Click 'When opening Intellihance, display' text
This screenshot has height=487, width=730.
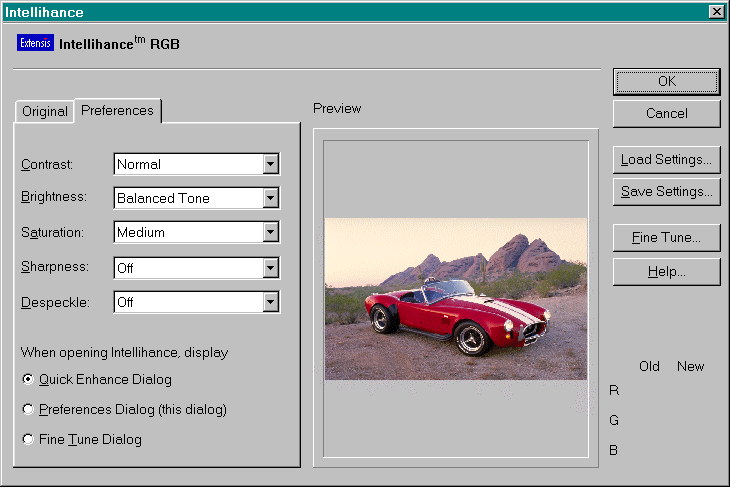[x=124, y=352]
